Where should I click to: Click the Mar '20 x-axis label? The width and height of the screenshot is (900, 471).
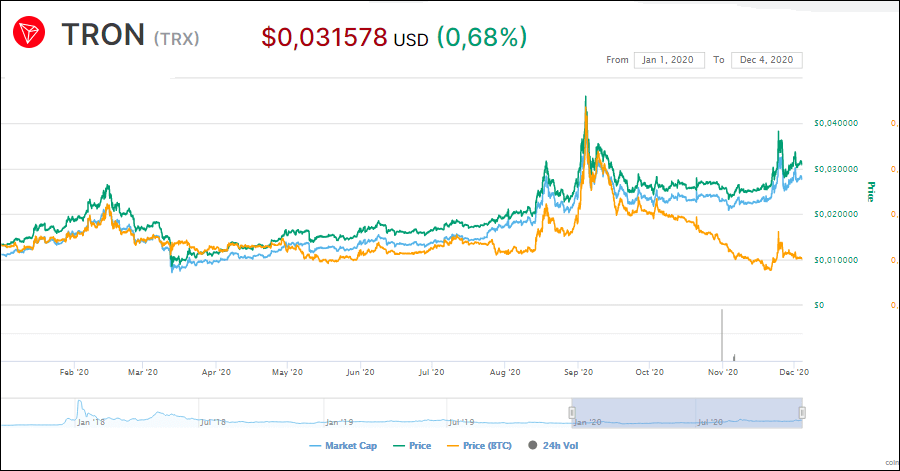click(144, 372)
